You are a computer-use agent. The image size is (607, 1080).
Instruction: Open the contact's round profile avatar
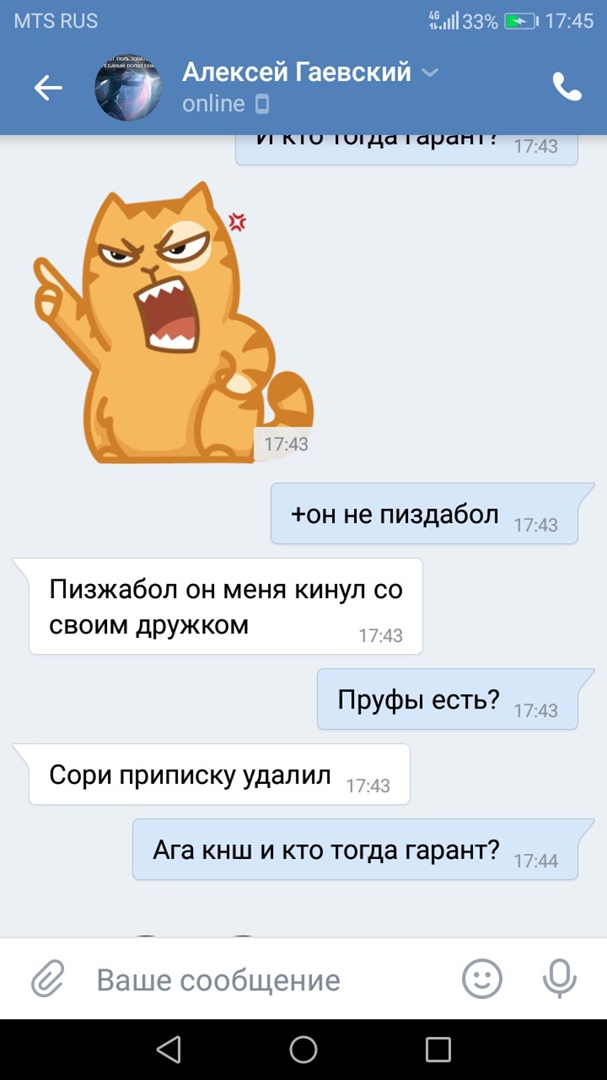(127, 87)
